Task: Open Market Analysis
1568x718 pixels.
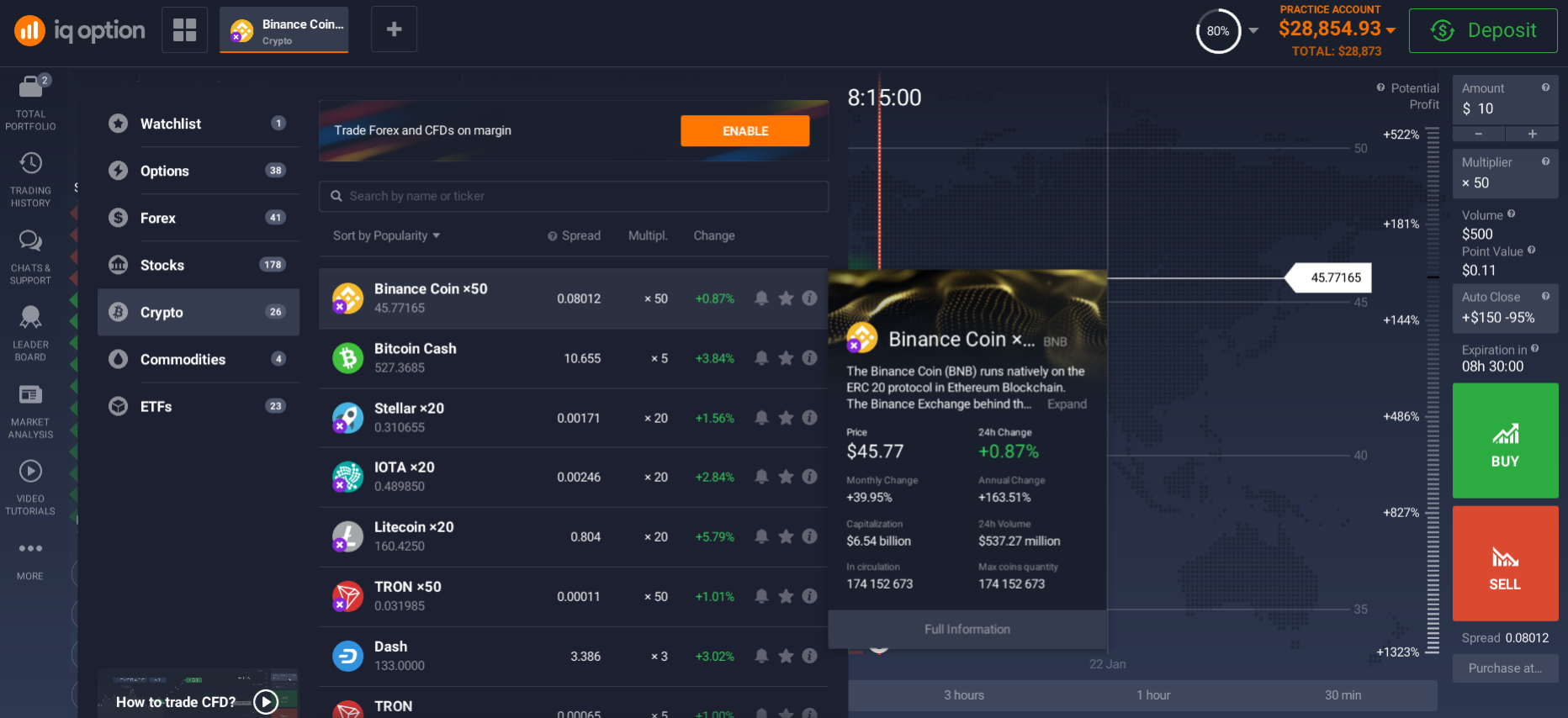Action: coord(30,411)
